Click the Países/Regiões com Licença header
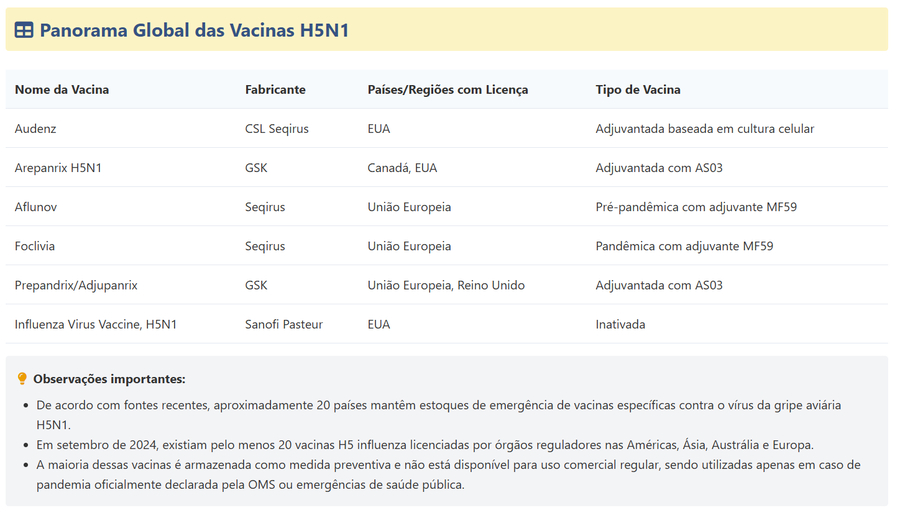 point(447,90)
